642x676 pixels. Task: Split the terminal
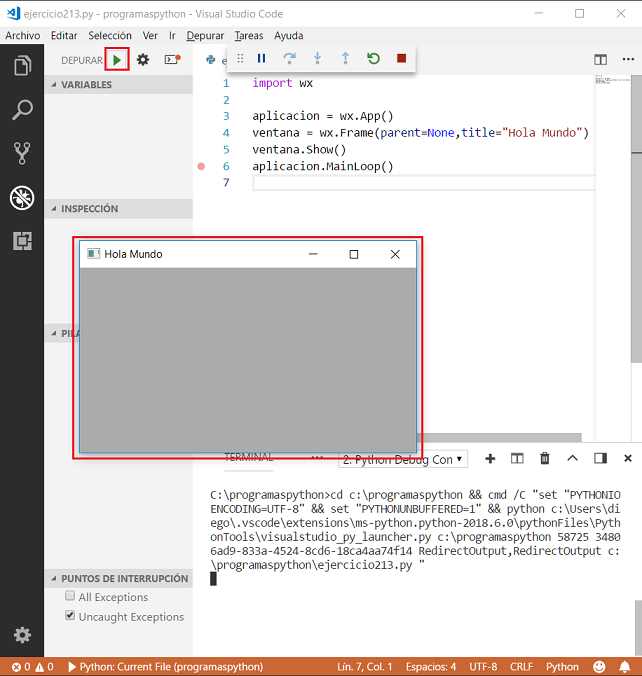tap(517, 458)
